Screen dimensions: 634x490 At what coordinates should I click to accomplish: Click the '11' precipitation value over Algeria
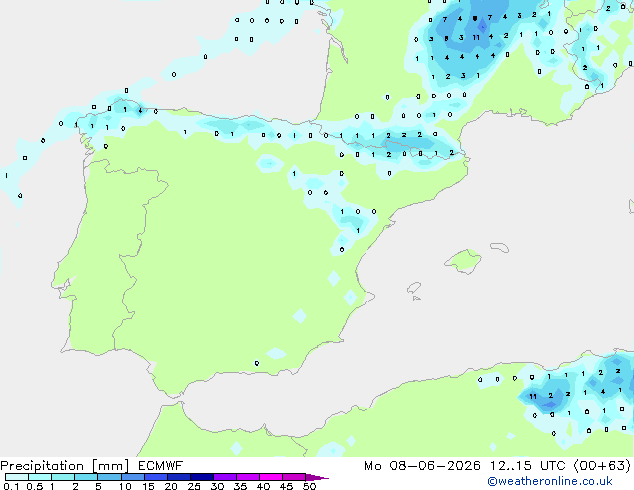tap(533, 396)
